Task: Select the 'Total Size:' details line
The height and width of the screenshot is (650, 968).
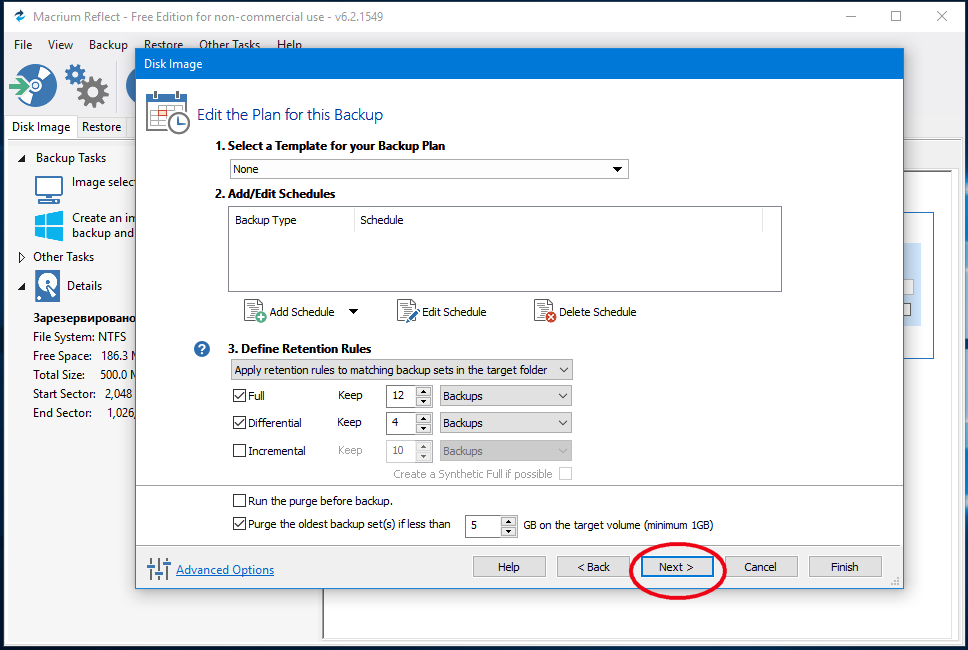Action: coord(84,375)
